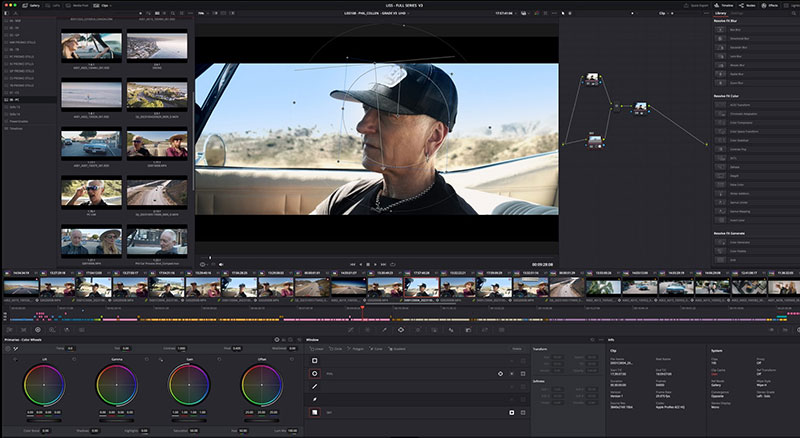Click the Box Blur effect icon

(719, 31)
